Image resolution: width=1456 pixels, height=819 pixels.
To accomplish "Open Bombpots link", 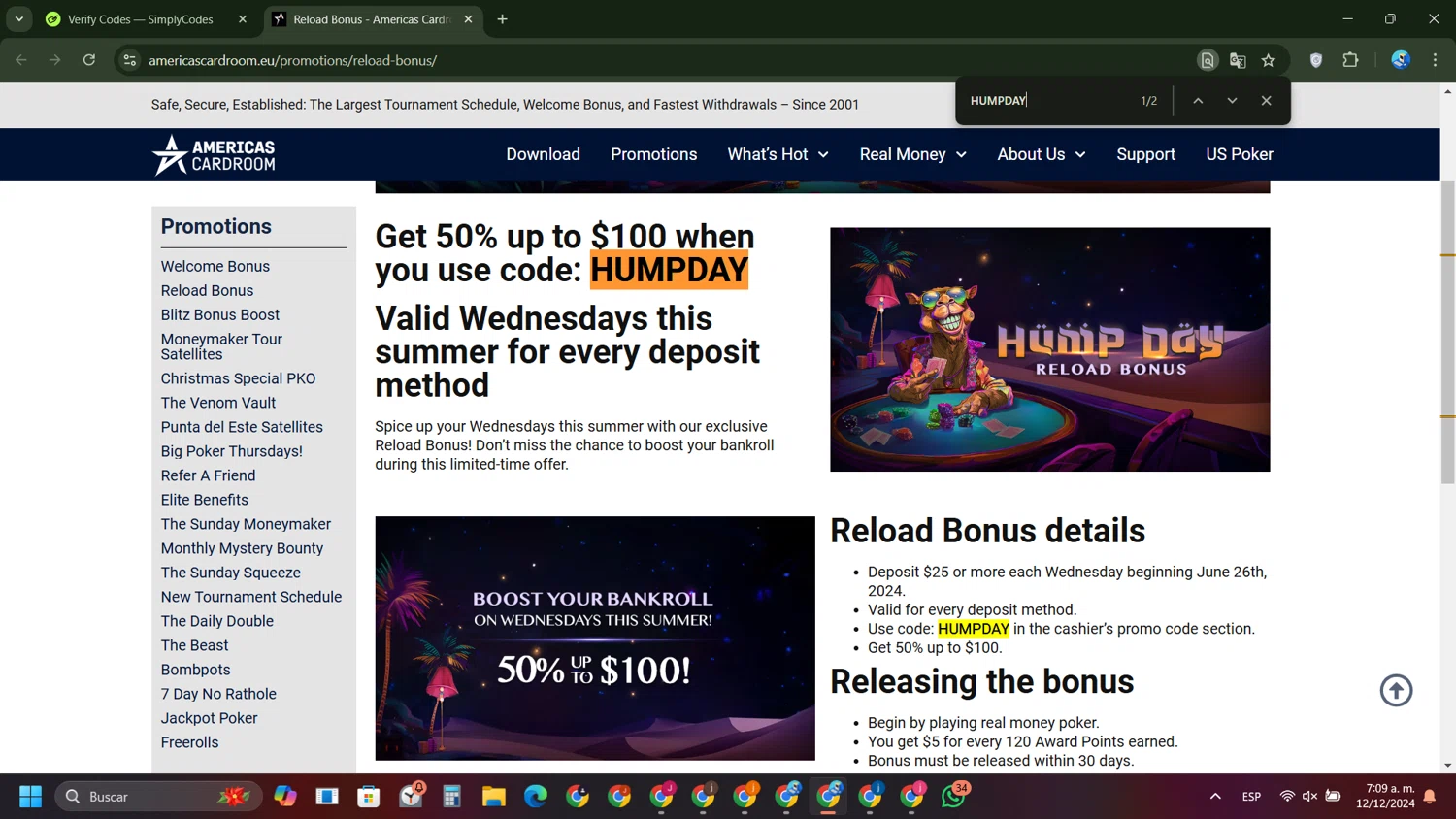I will pyautogui.click(x=196, y=670).
